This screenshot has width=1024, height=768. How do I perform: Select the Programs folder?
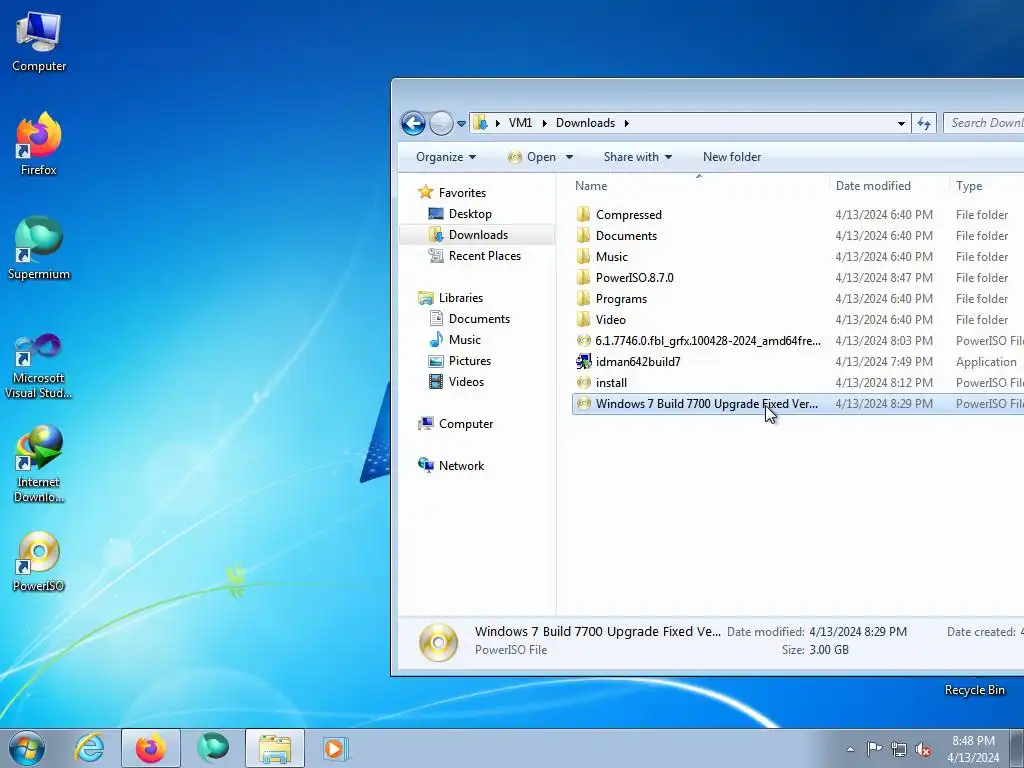621,298
